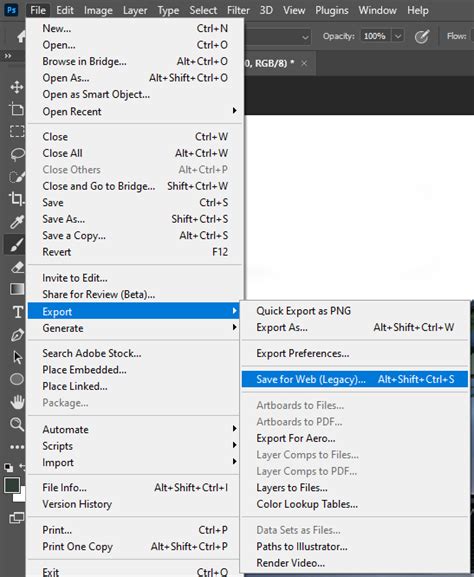Open File Info... dialog
The image size is (474, 577).
134,488
